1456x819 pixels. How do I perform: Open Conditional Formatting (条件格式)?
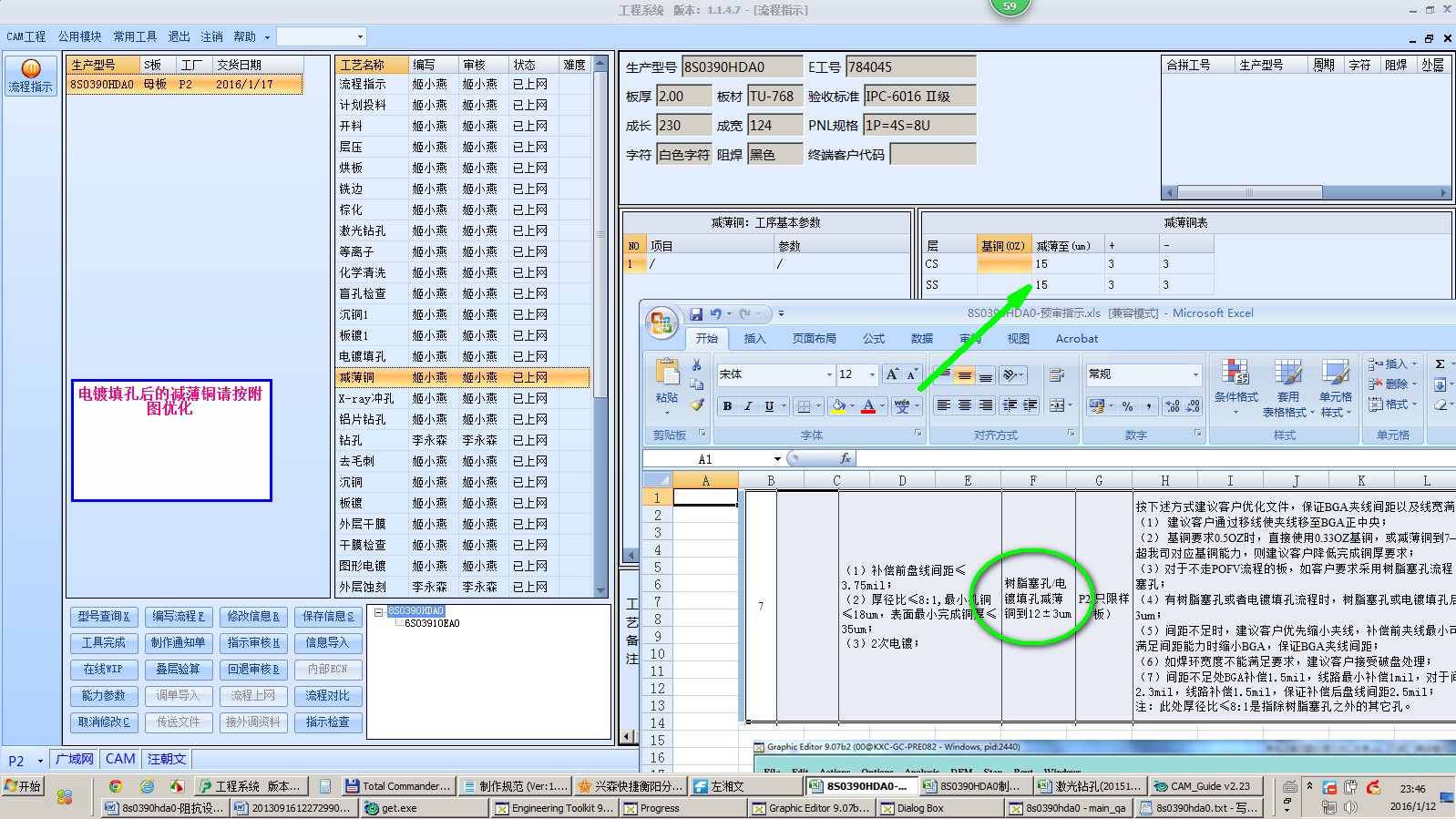(1236, 387)
